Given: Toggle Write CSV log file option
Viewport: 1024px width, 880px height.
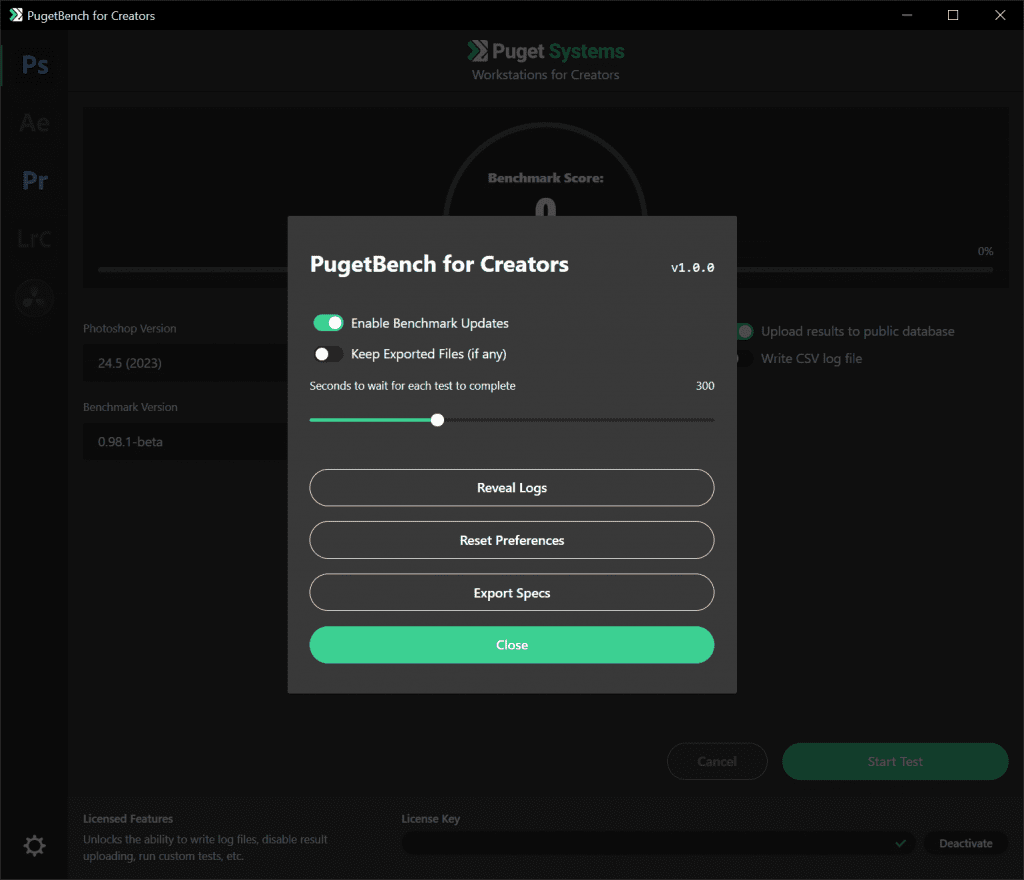Looking at the screenshot, I should coord(741,358).
